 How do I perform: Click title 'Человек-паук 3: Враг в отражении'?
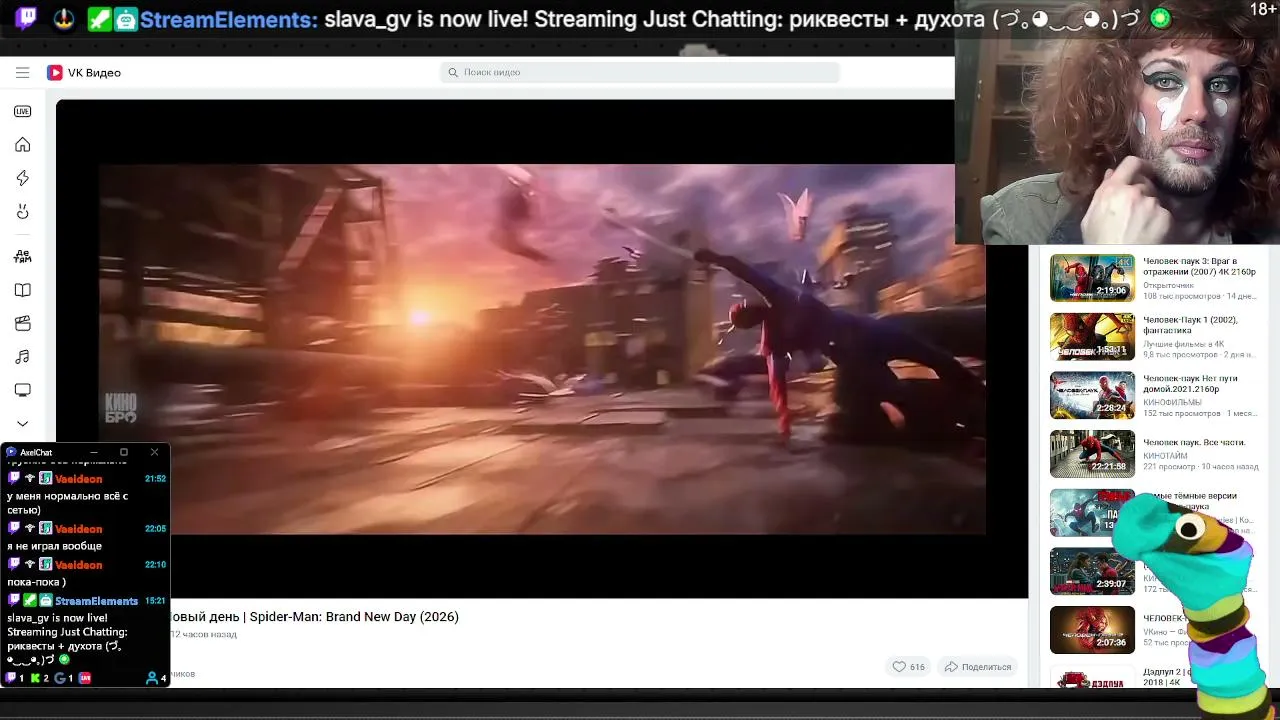point(1200,266)
